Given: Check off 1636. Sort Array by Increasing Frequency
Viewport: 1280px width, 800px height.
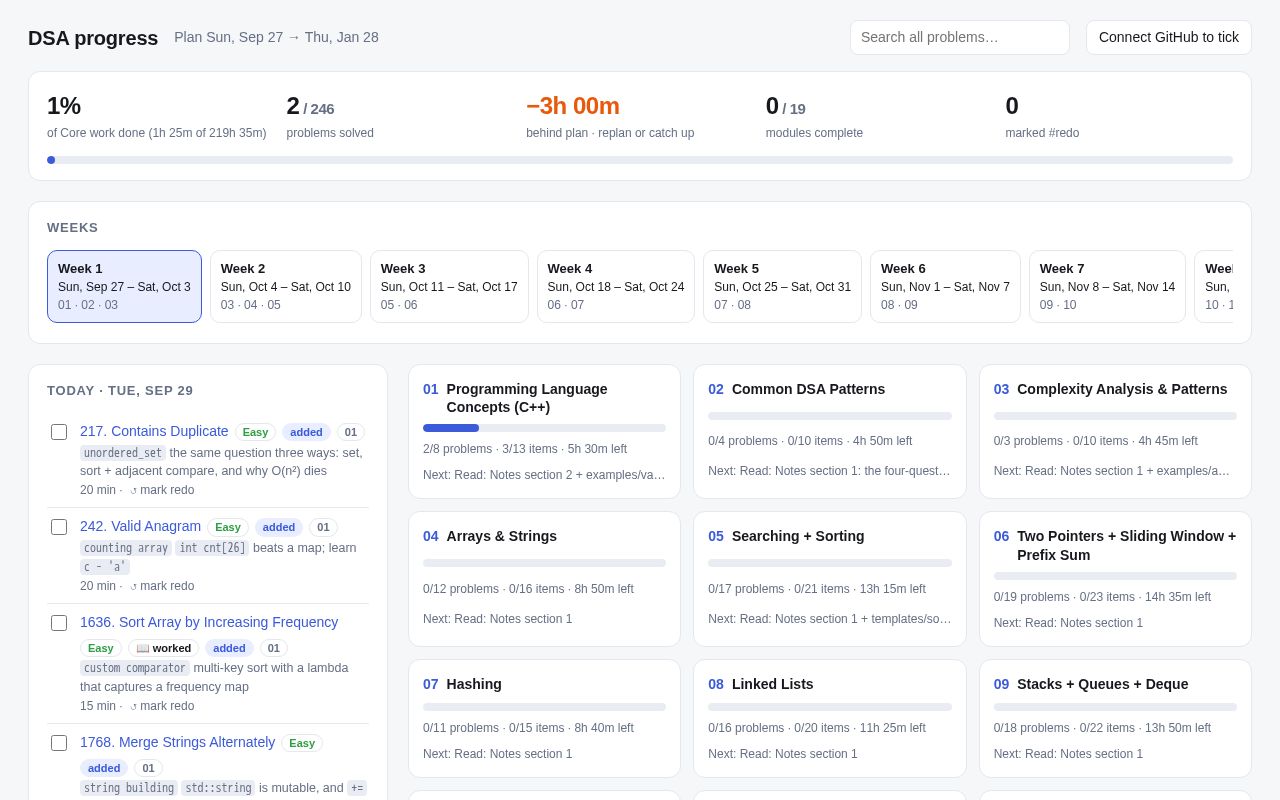Looking at the screenshot, I should coord(59,623).
